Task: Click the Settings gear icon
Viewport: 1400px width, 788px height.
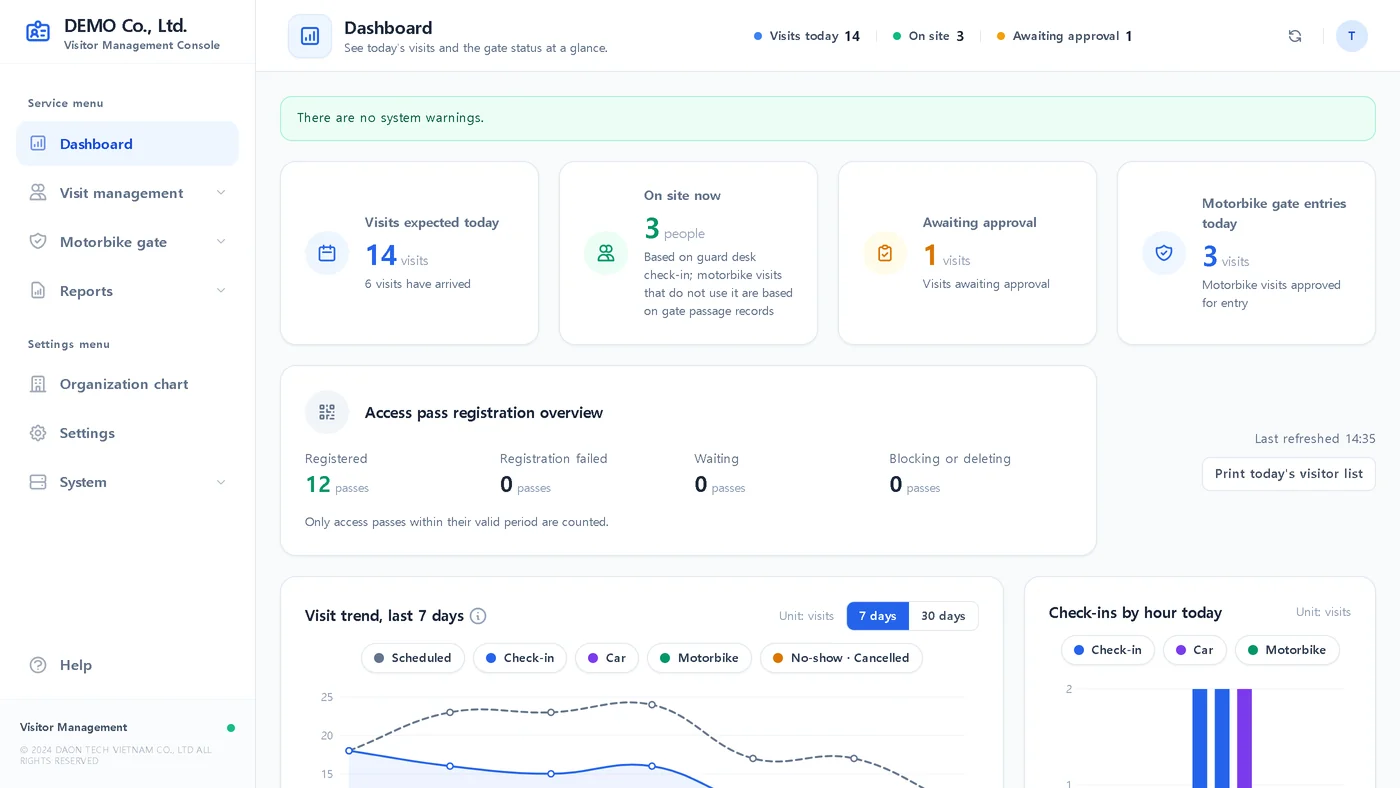Action: [38, 433]
